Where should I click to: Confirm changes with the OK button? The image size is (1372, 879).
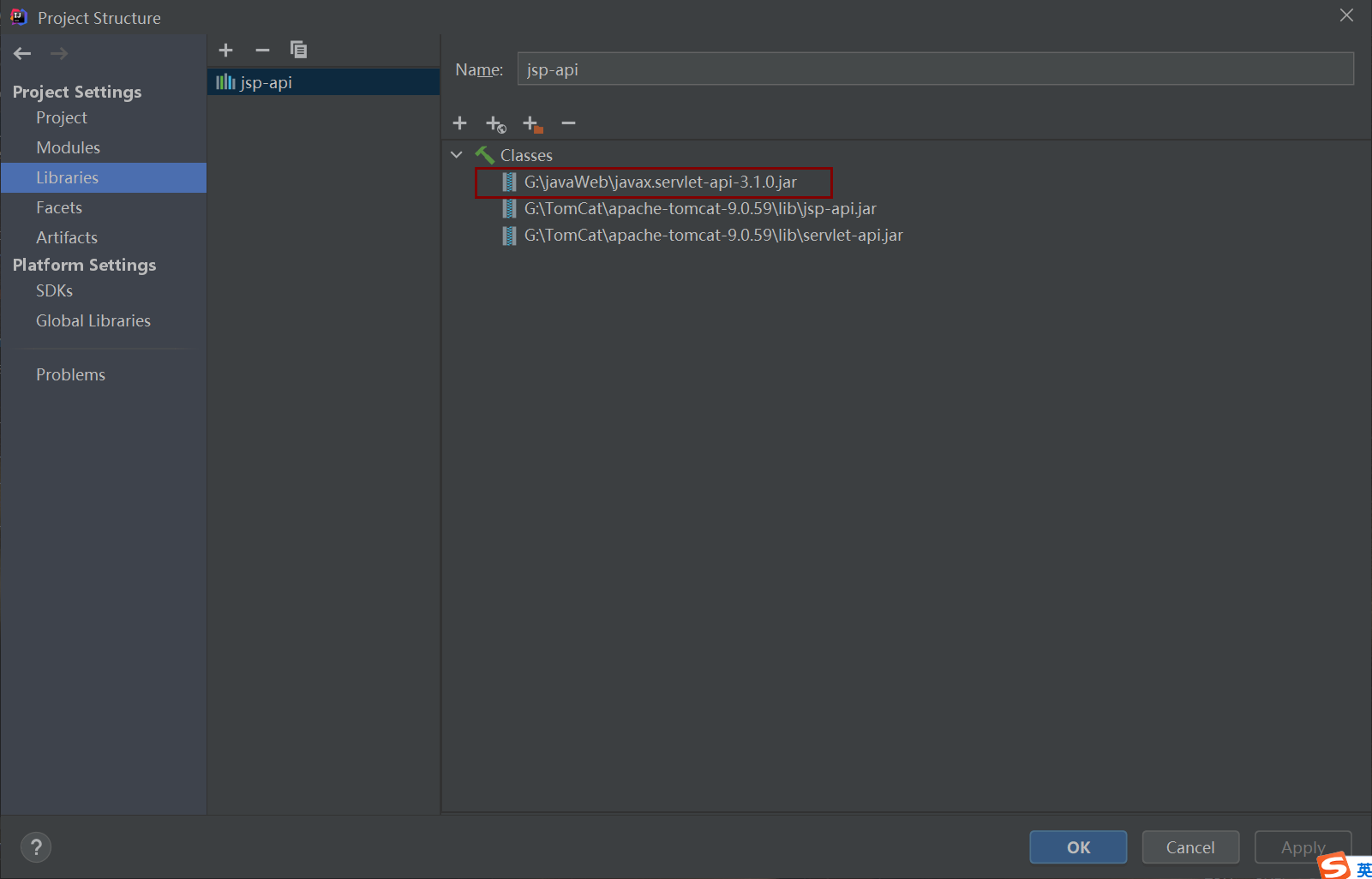tap(1077, 847)
